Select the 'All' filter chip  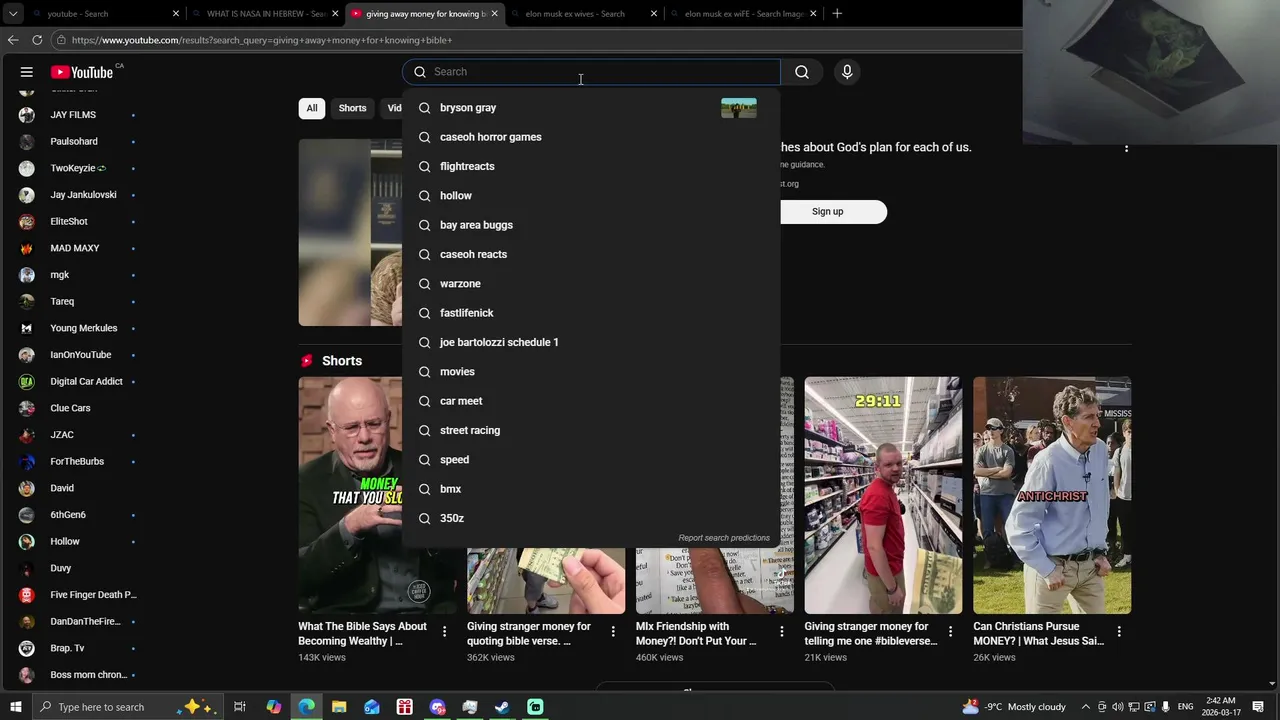coord(312,108)
